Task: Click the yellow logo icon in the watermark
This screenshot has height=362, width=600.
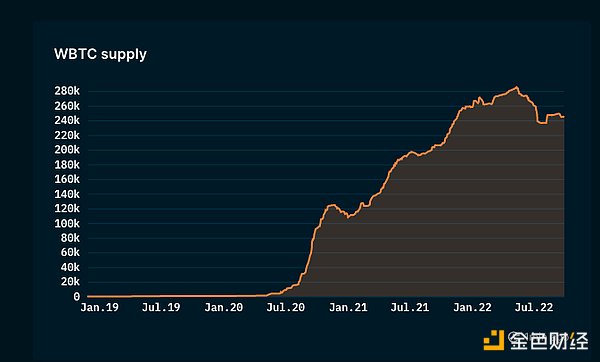Action: 494,339
